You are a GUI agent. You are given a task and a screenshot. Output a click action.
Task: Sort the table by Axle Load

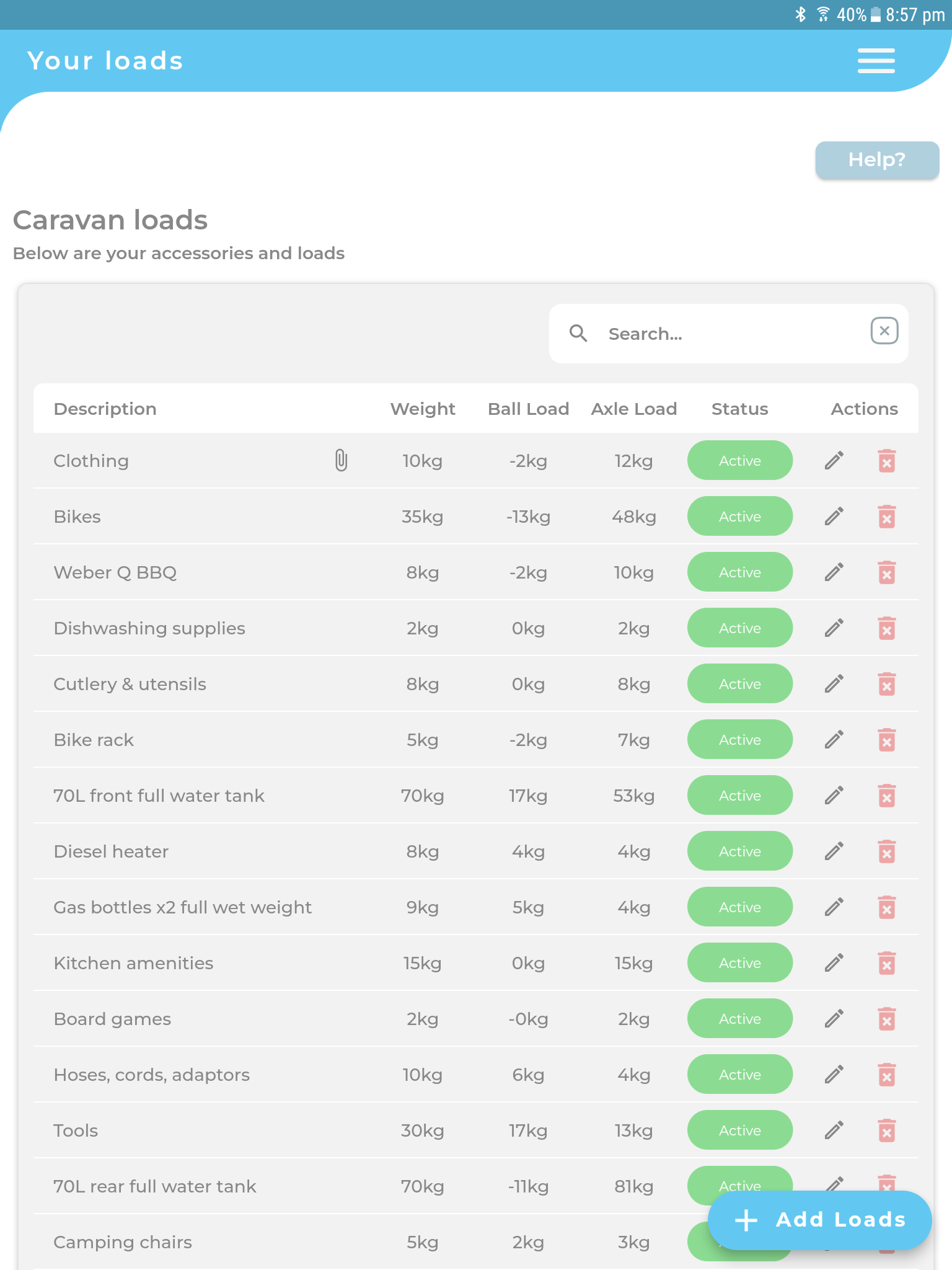634,409
